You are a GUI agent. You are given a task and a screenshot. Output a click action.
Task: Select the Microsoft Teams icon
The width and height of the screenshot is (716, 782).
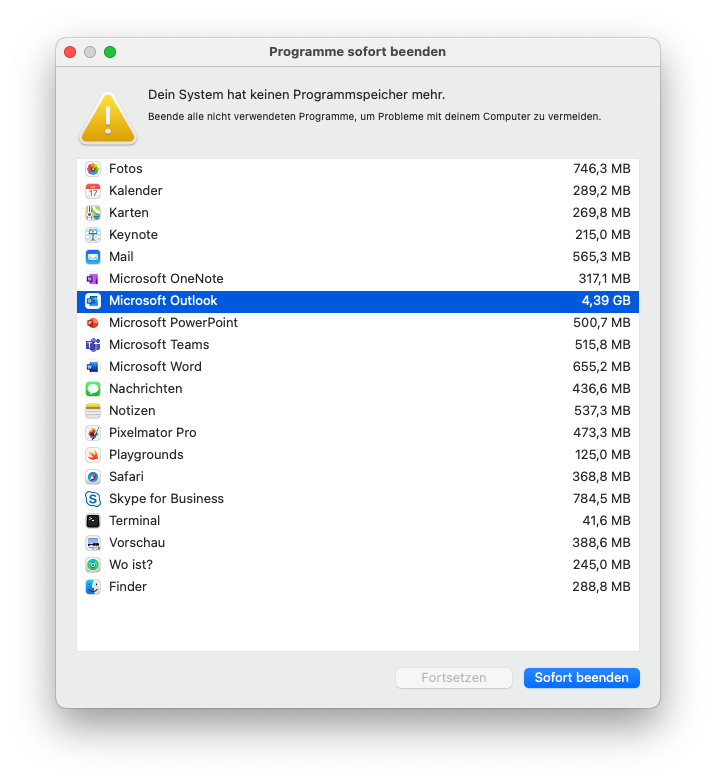coord(93,345)
